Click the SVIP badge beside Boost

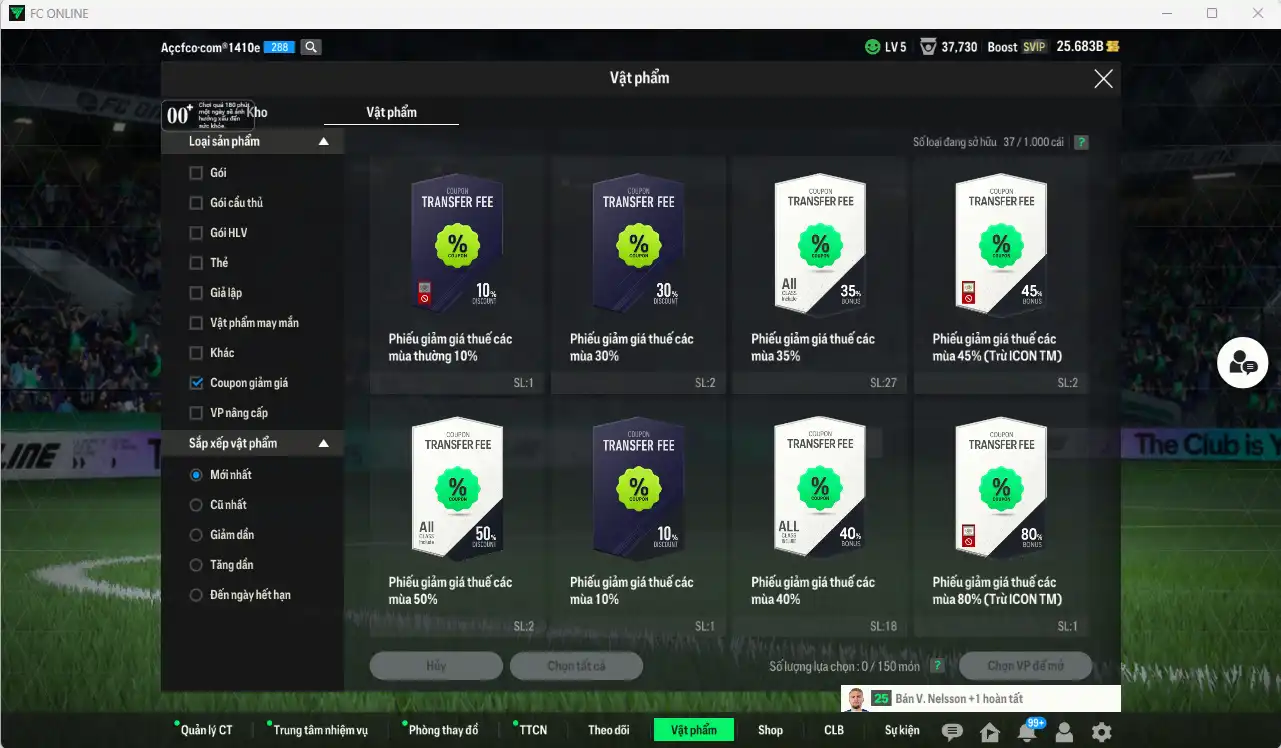coord(1034,47)
